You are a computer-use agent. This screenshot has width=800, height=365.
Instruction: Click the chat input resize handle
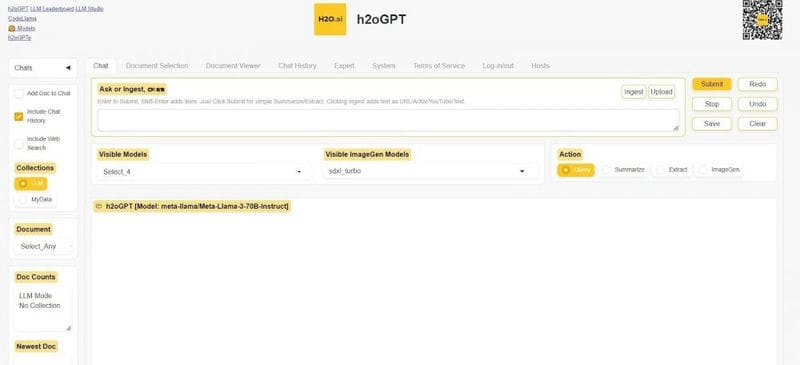(x=676, y=128)
